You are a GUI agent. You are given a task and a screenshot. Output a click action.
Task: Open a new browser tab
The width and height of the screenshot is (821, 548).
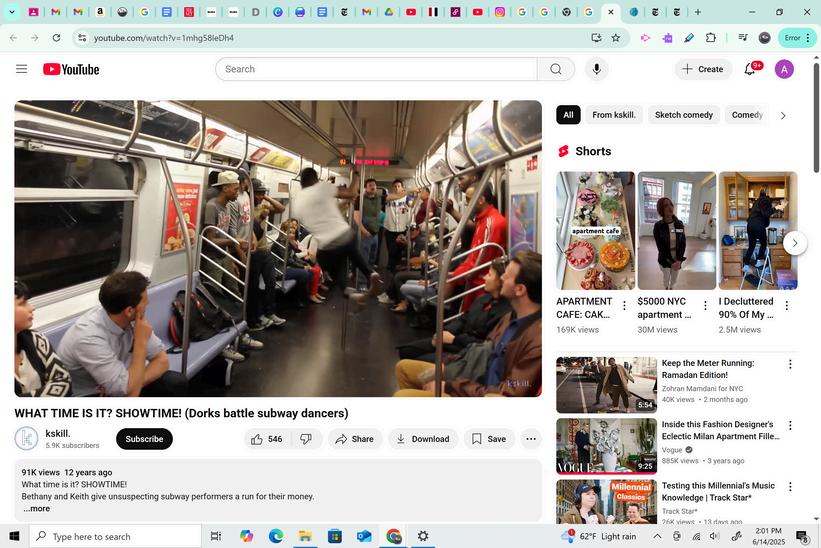point(697,12)
